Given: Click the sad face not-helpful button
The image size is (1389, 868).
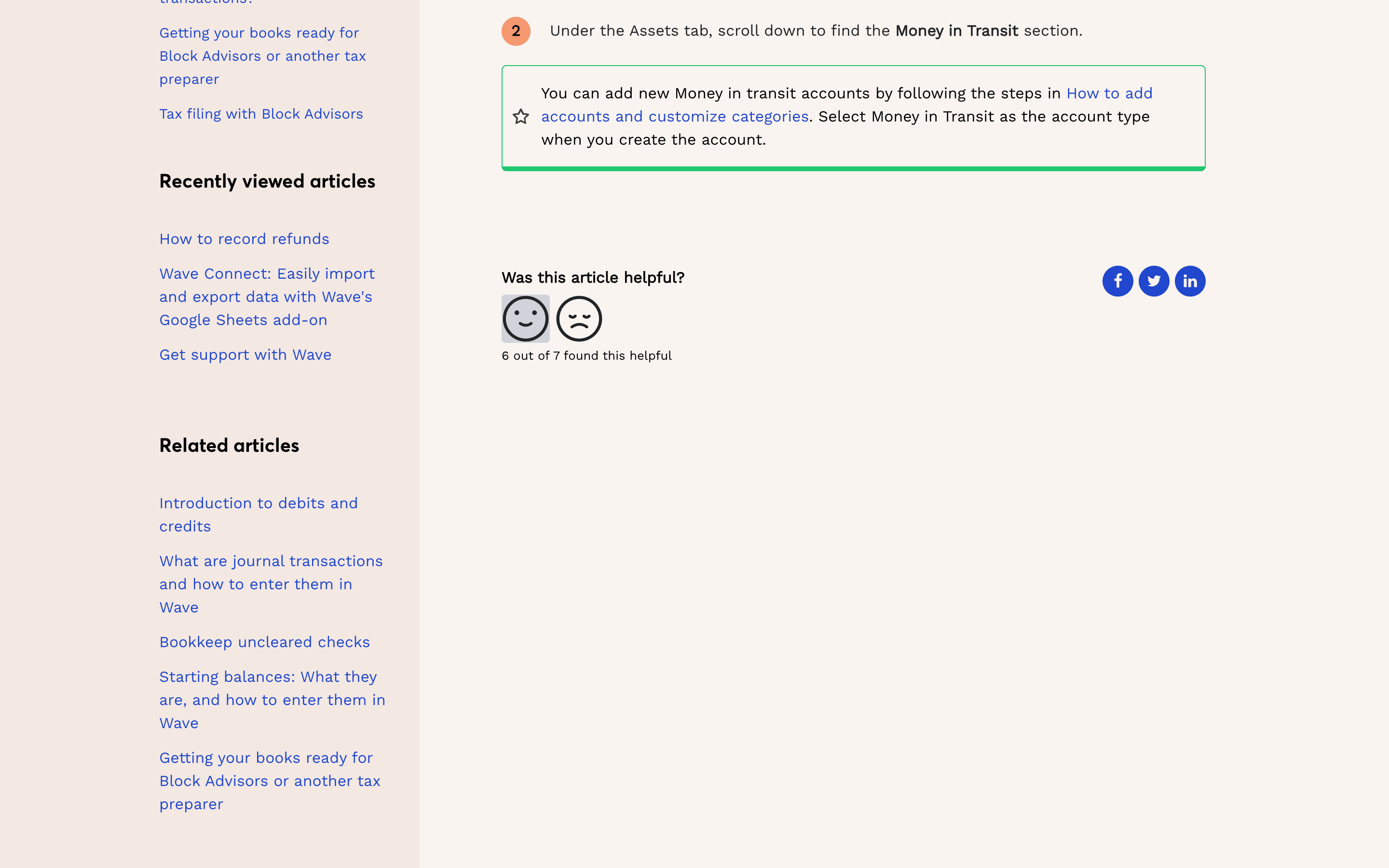Looking at the screenshot, I should [x=579, y=319].
